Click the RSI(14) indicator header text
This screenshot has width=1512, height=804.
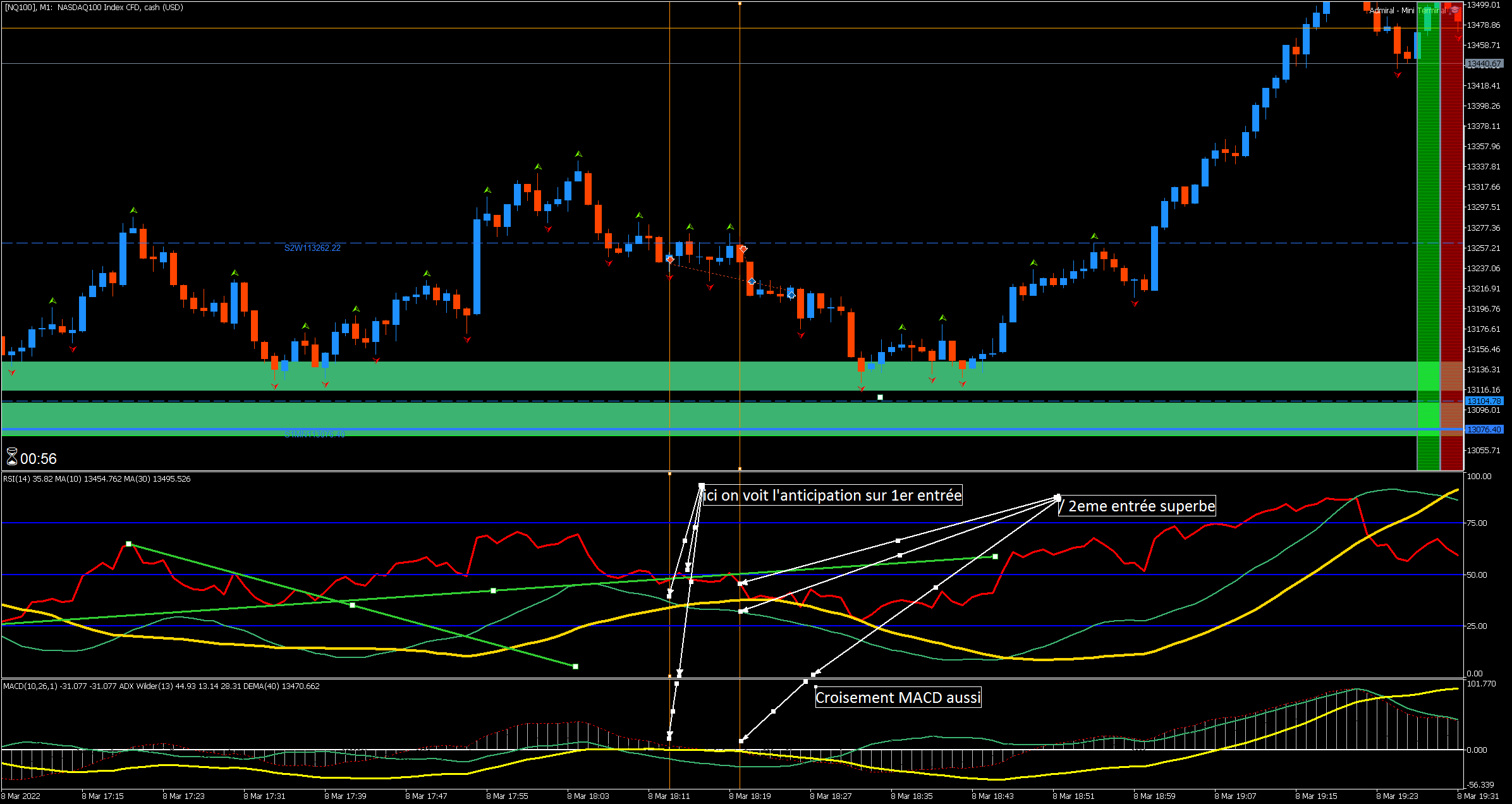point(97,478)
